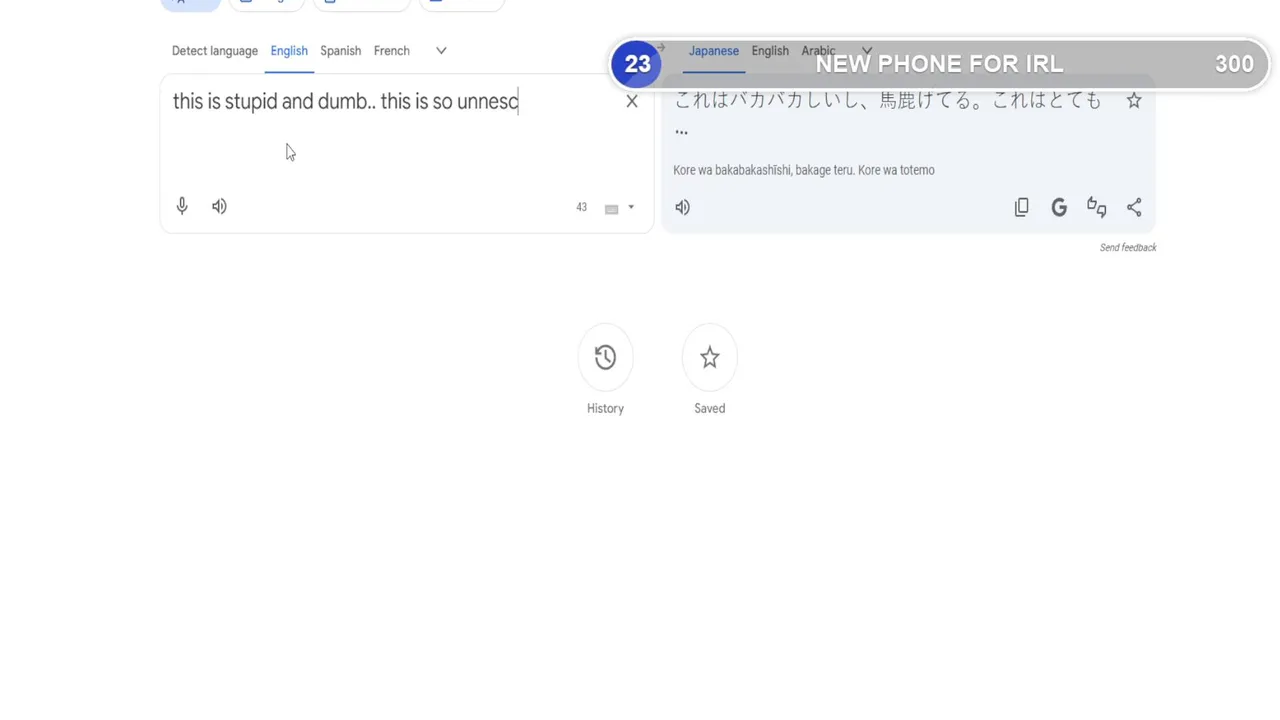Image resolution: width=1280 pixels, height=720 pixels.
Task: Select English as source language
Action: (x=289, y=51)
